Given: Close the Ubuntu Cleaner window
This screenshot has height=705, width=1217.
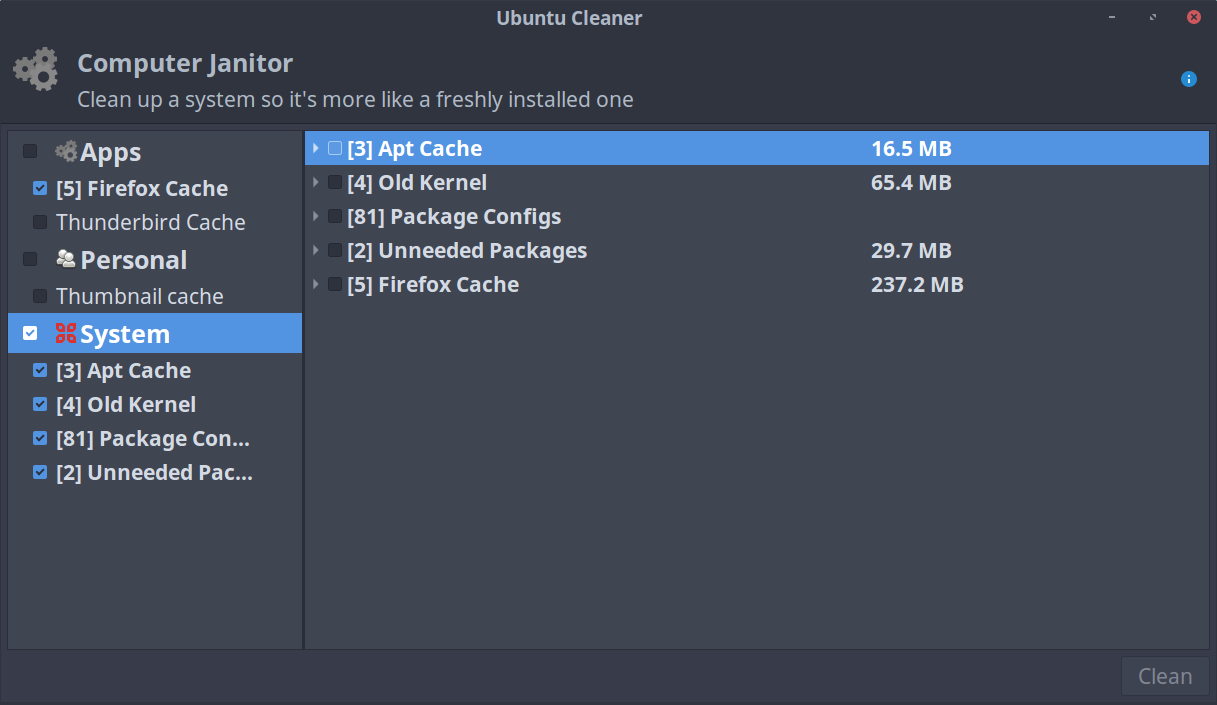Looking at the screenshot, I should 1194,17.
